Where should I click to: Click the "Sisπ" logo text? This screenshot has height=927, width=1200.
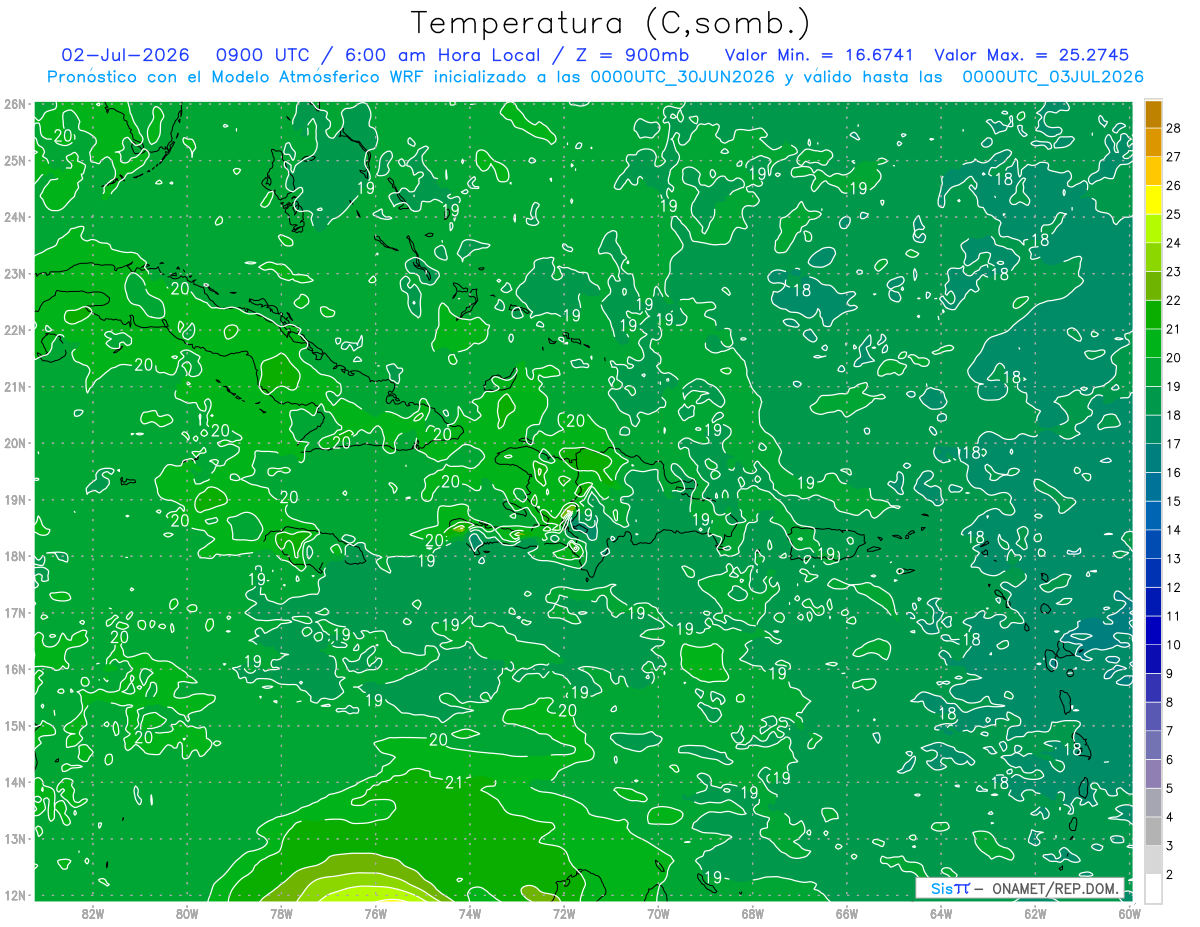click(x=949, y=888)
